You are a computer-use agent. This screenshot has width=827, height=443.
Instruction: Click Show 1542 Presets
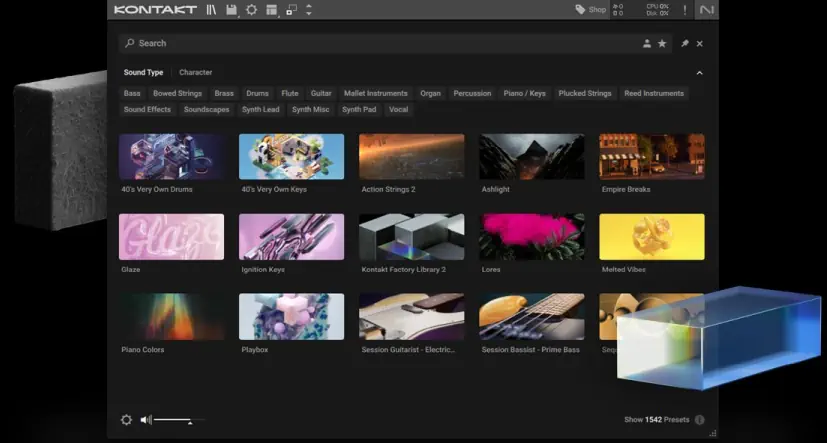[x=657, y=420]
